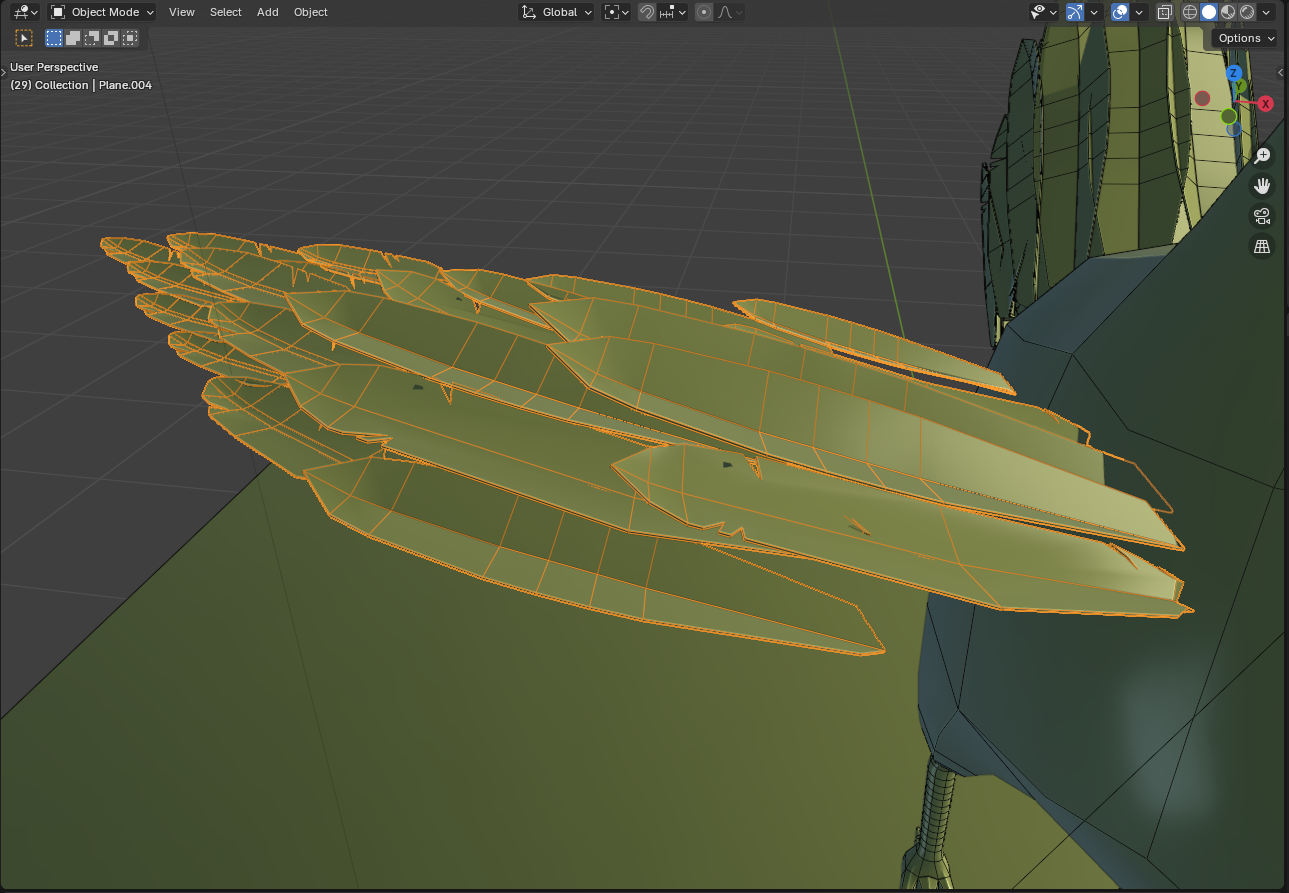The image size is (1289, 893).
Task: Open the Object Mode dropdown
Action: click(x=102, y=12)
